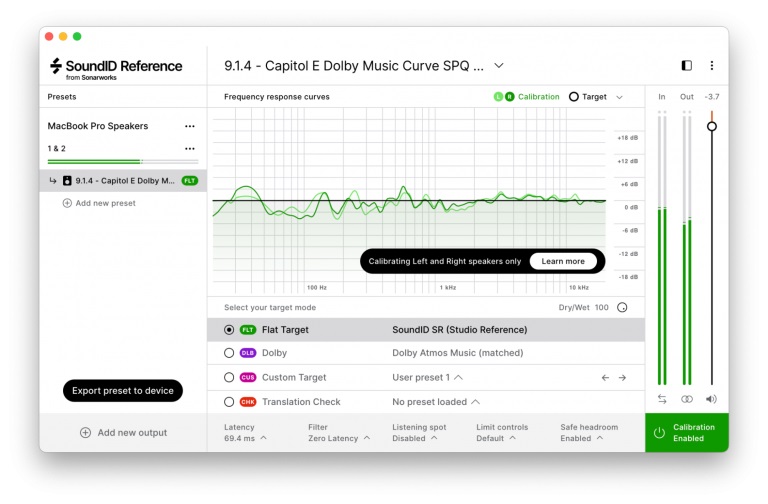This screenshot has height=504, width=768.
Task: Click the calibration power icon
Action: click(x=659, y=433)
